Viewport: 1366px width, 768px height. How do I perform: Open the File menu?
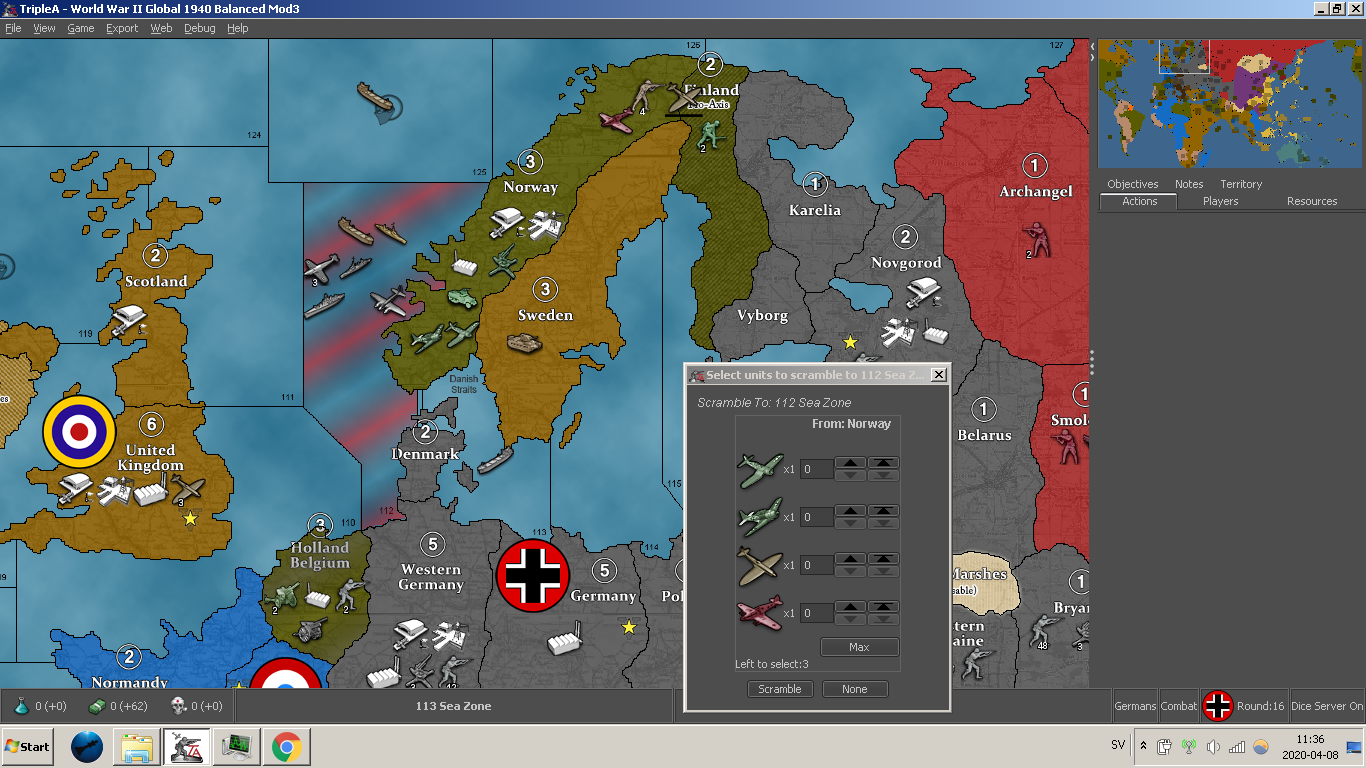click(13, 28)
